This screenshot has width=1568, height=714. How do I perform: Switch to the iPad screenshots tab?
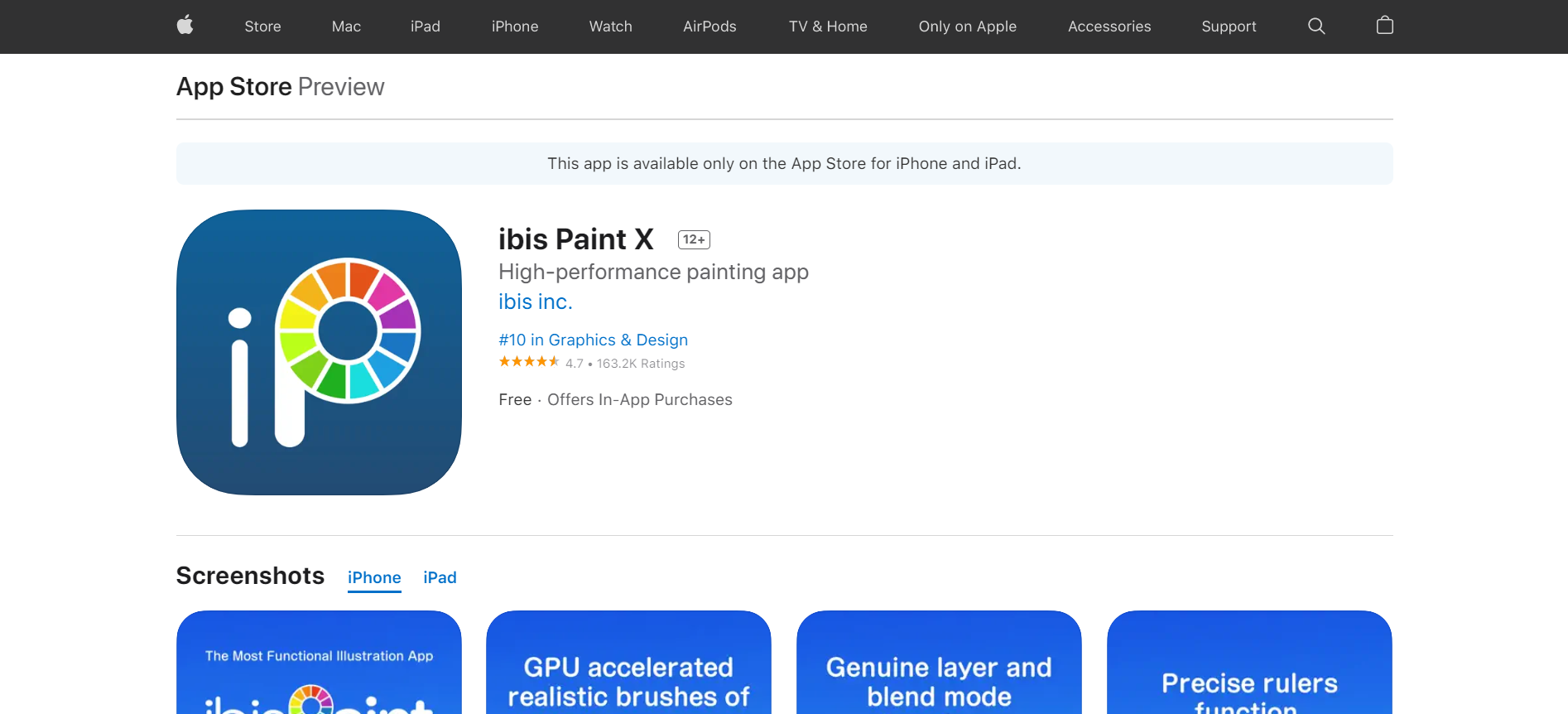pos(440,577)
